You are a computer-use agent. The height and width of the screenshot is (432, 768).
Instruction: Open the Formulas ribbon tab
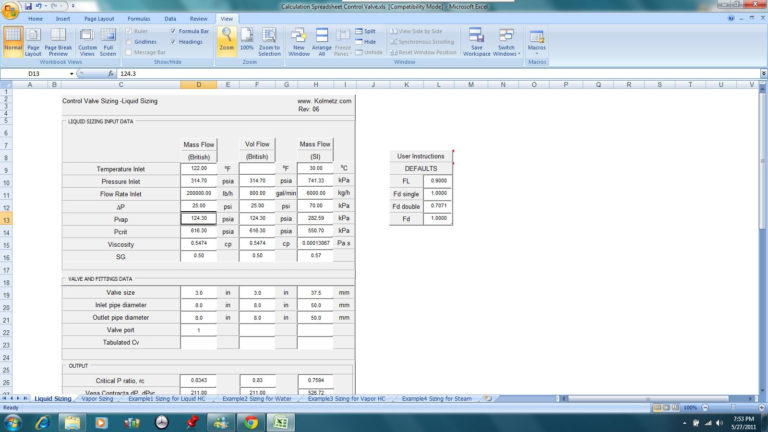[138, 18]
